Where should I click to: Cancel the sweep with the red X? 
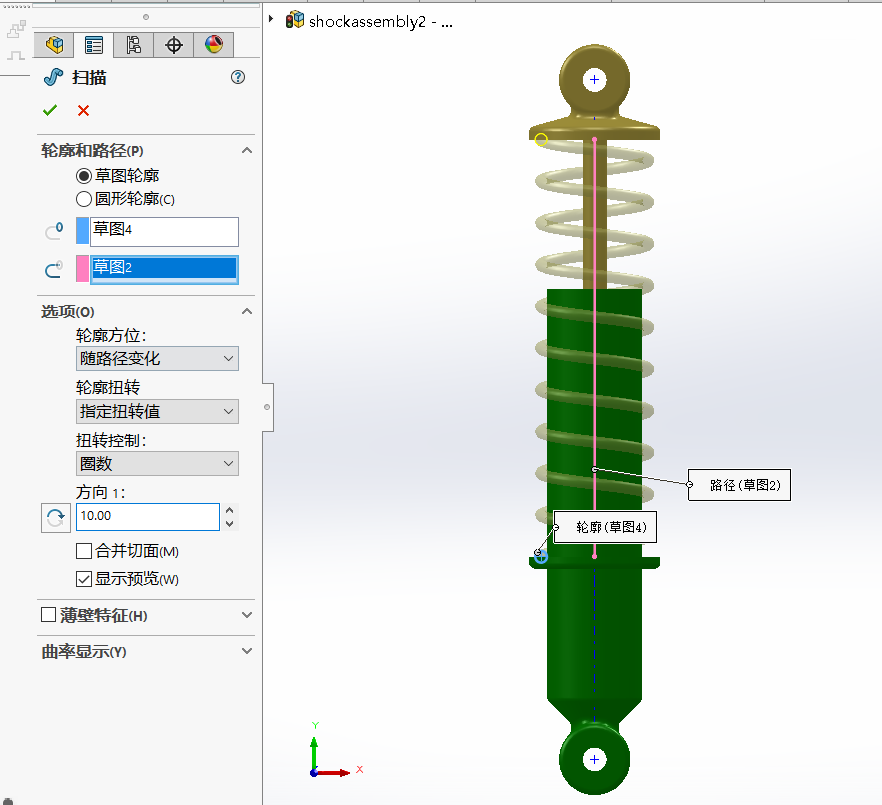83,111
